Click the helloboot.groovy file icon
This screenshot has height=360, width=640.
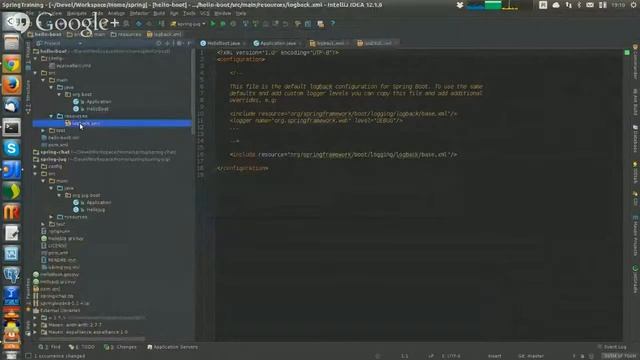[36, 275]
